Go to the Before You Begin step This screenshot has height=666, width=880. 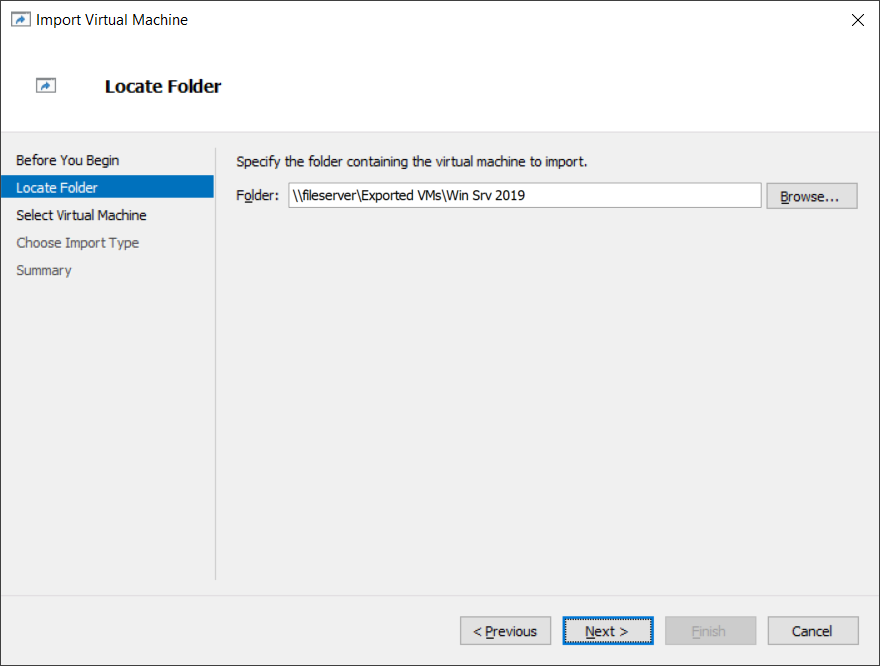coord(67,160)
